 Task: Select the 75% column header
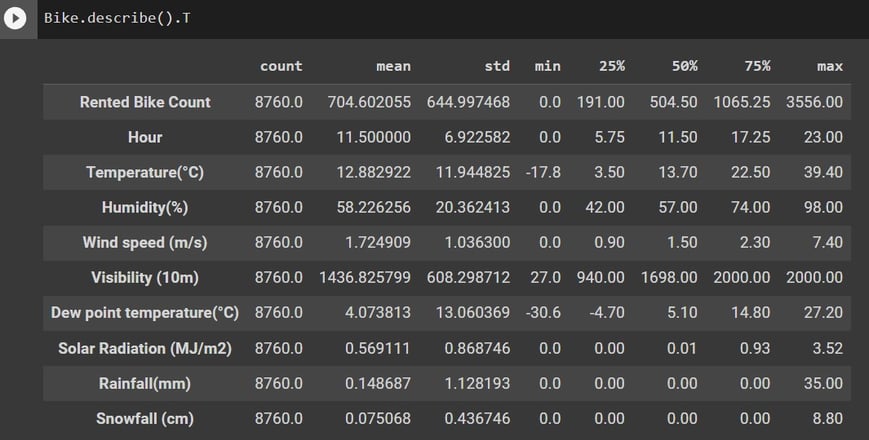[757, 66]
